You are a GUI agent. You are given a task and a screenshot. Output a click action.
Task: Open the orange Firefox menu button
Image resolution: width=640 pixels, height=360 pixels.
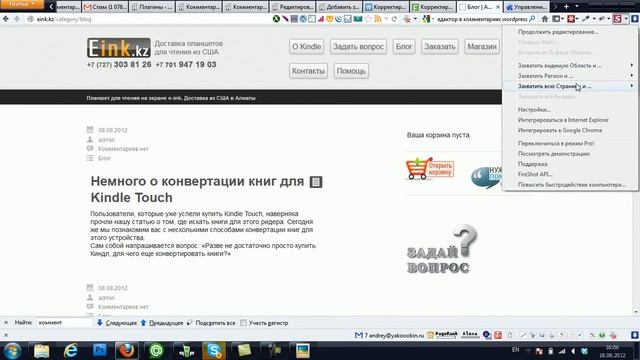(x=22, y=4)
